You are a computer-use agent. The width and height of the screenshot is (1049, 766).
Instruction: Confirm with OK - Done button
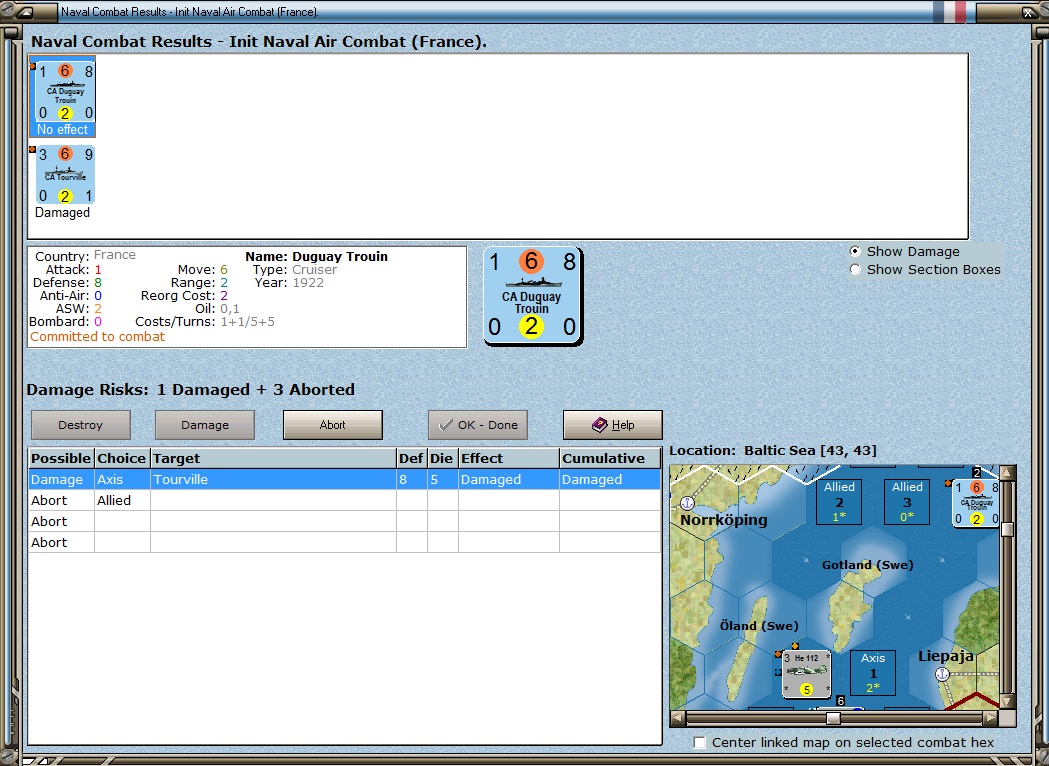478,425
